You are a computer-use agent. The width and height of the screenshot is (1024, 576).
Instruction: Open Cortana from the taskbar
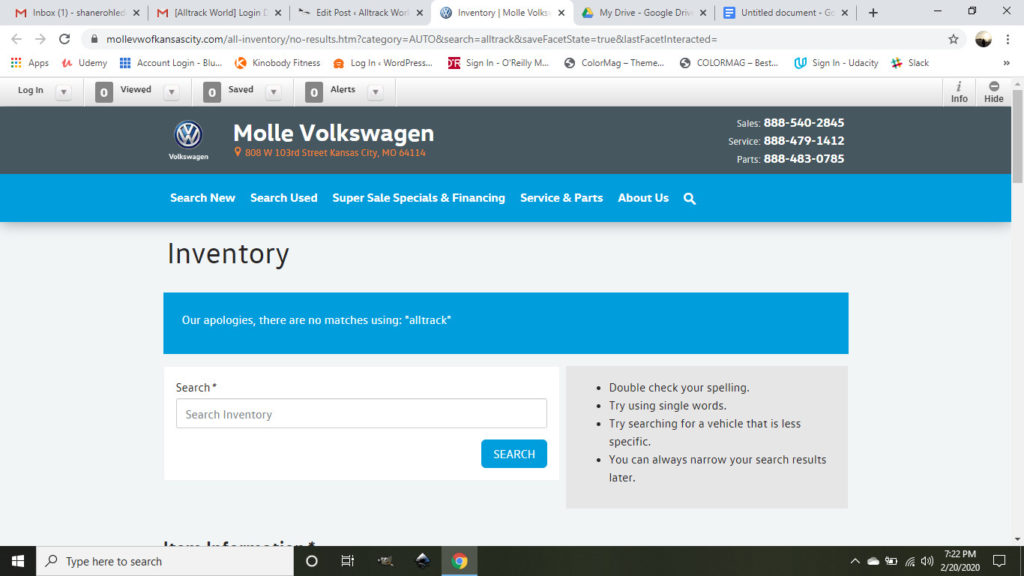pyautogui.click(x=312, y=561)
